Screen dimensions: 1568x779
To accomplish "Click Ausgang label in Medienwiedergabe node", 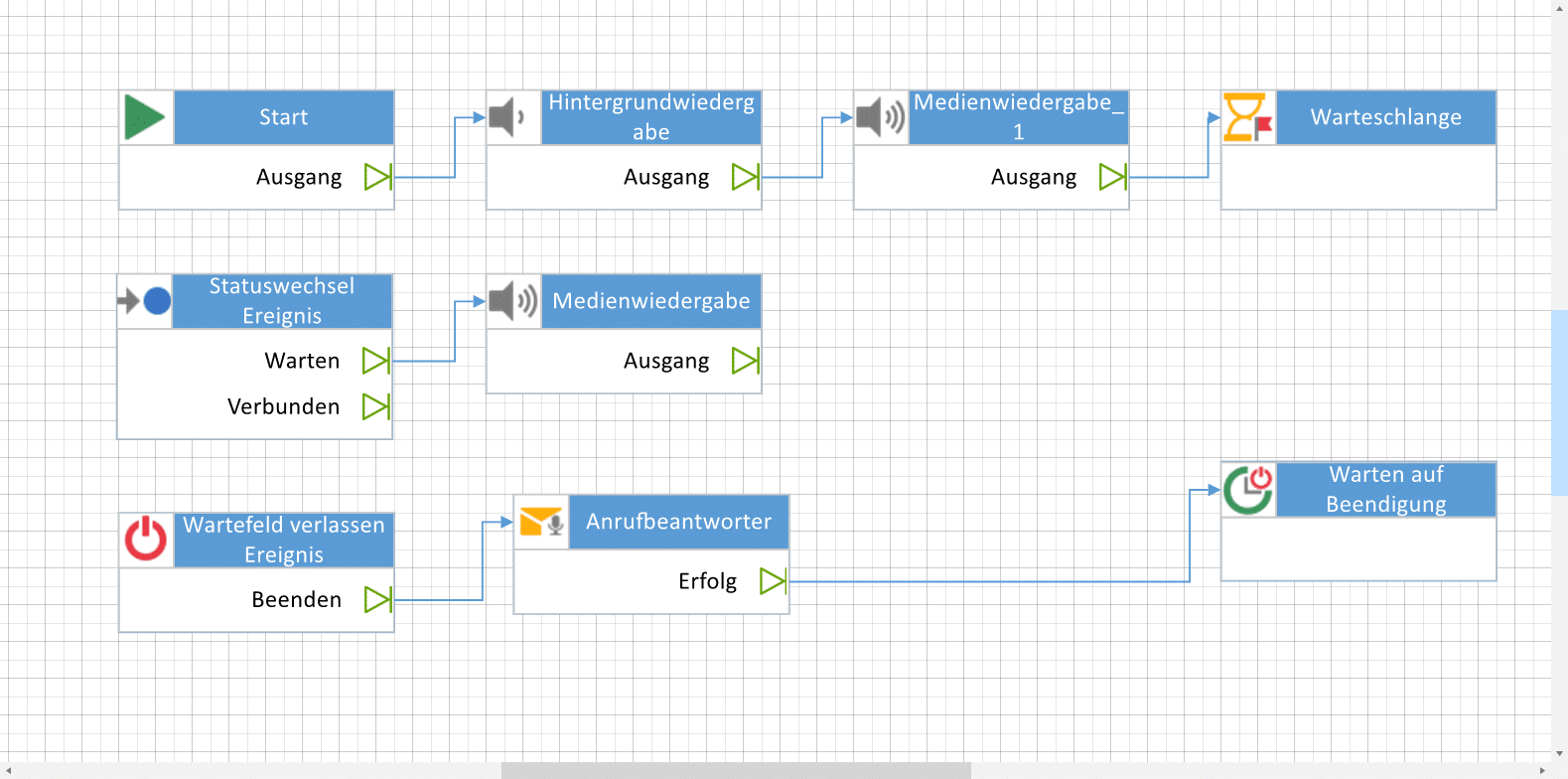I will 666,361.
